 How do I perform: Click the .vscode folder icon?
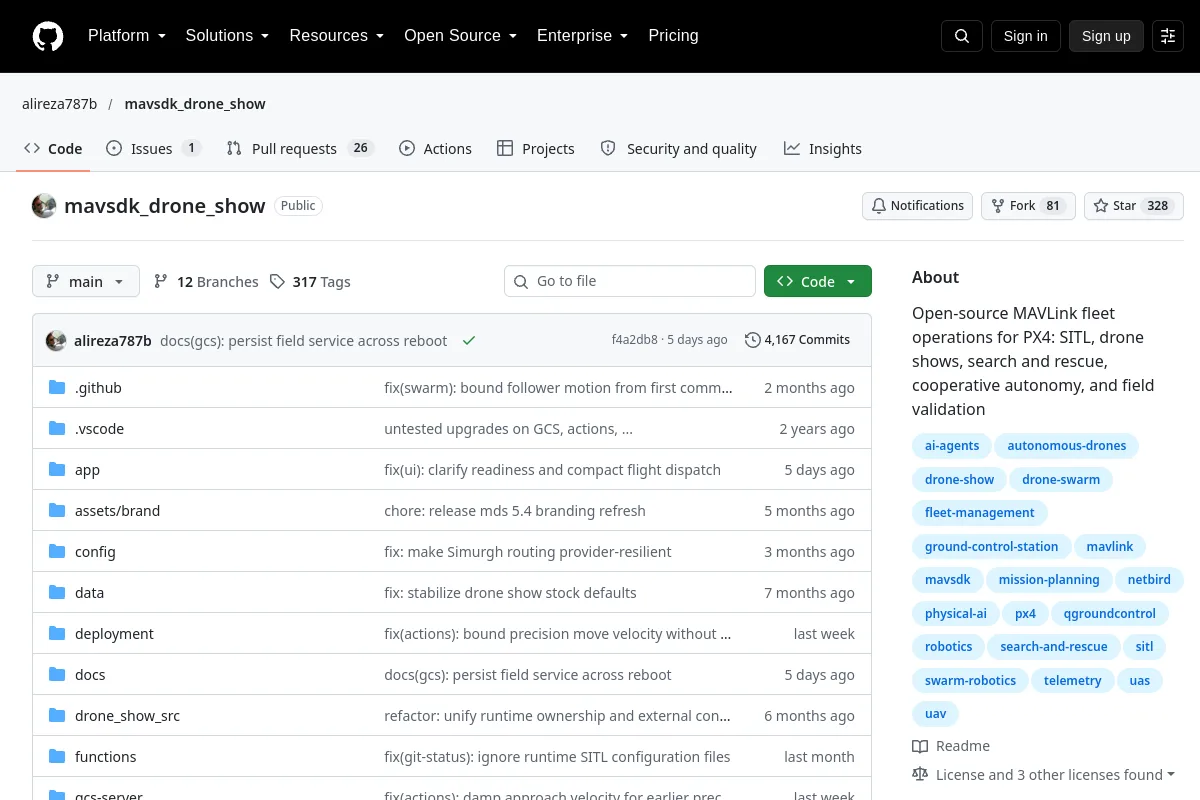click(57, 429)
